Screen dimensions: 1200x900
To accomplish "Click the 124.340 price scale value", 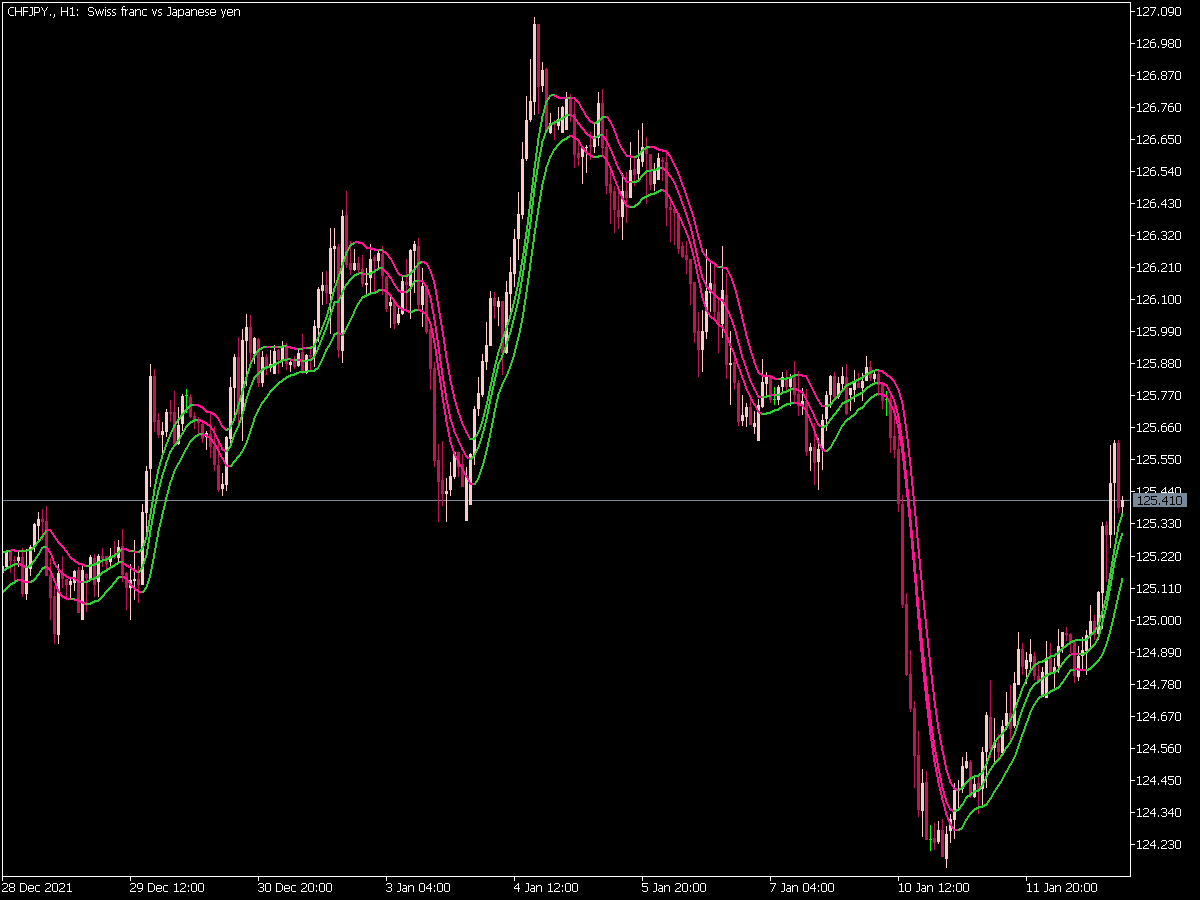I will [1160, 812].
